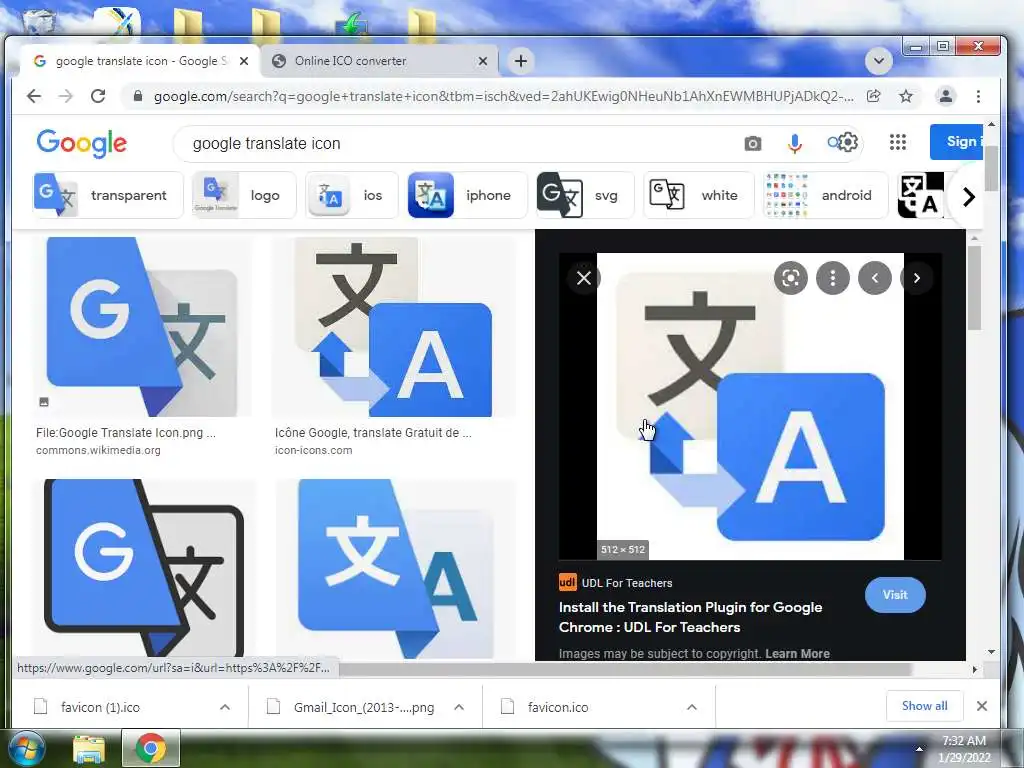Click the large 512 × 512 preview image
The height and width of the screenshot is (768, 1024).
pos(750,406)
